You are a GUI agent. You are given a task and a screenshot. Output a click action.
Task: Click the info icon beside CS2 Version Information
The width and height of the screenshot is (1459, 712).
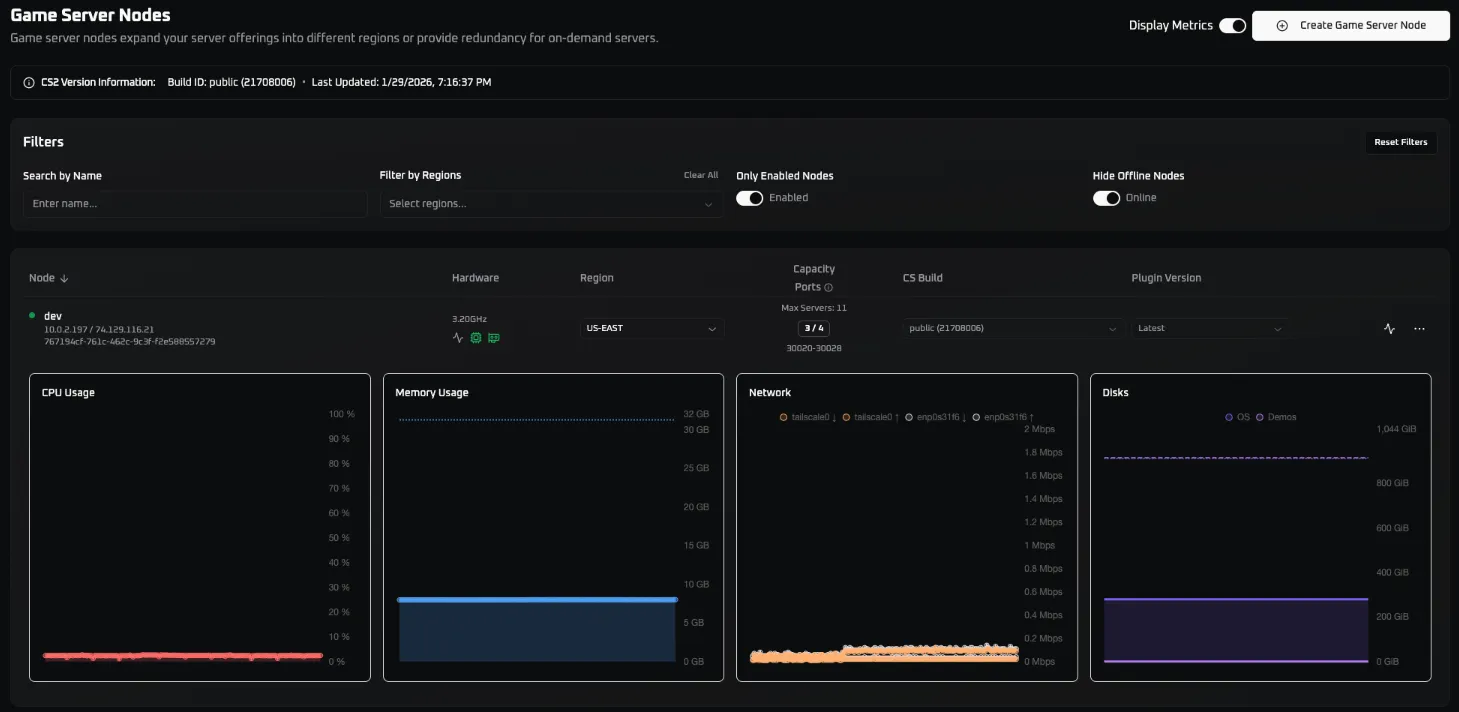pos(27,82)
